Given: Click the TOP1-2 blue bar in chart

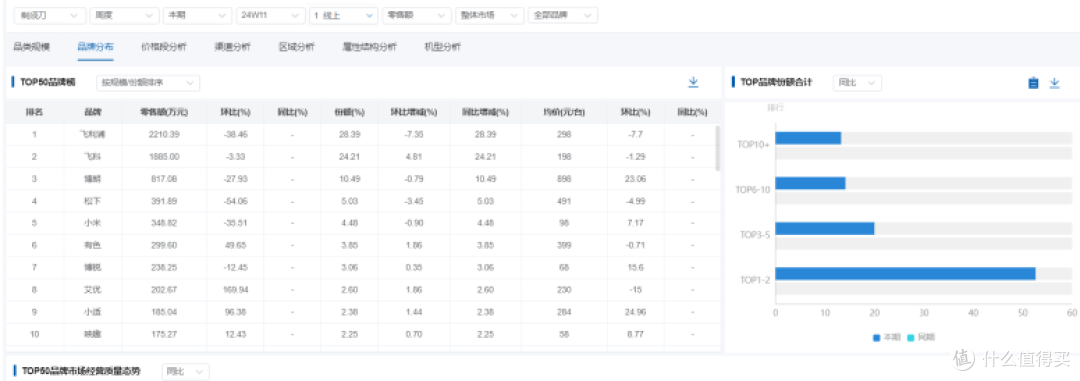Looking at the screenshot, I should click(x=906, y=274).
